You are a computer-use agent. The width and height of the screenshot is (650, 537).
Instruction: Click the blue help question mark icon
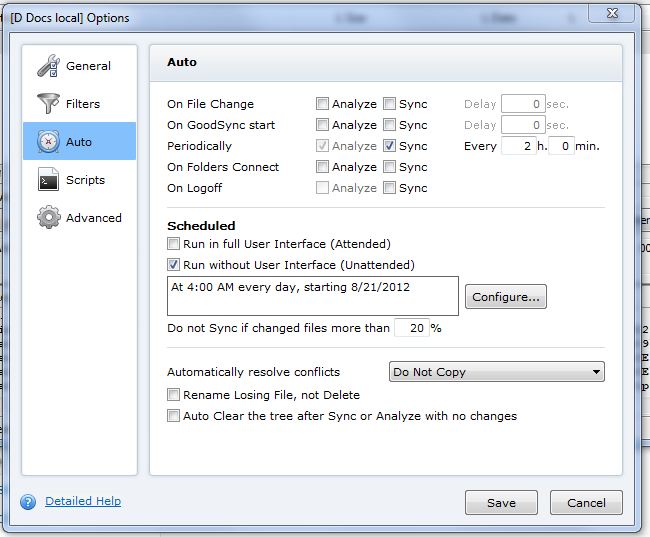[28, 502]
